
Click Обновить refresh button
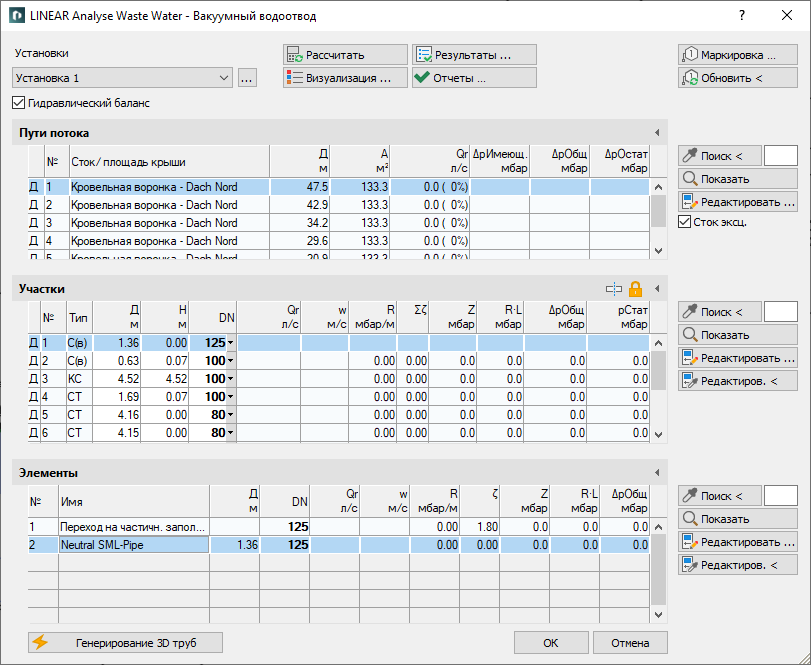pos(738,78)
